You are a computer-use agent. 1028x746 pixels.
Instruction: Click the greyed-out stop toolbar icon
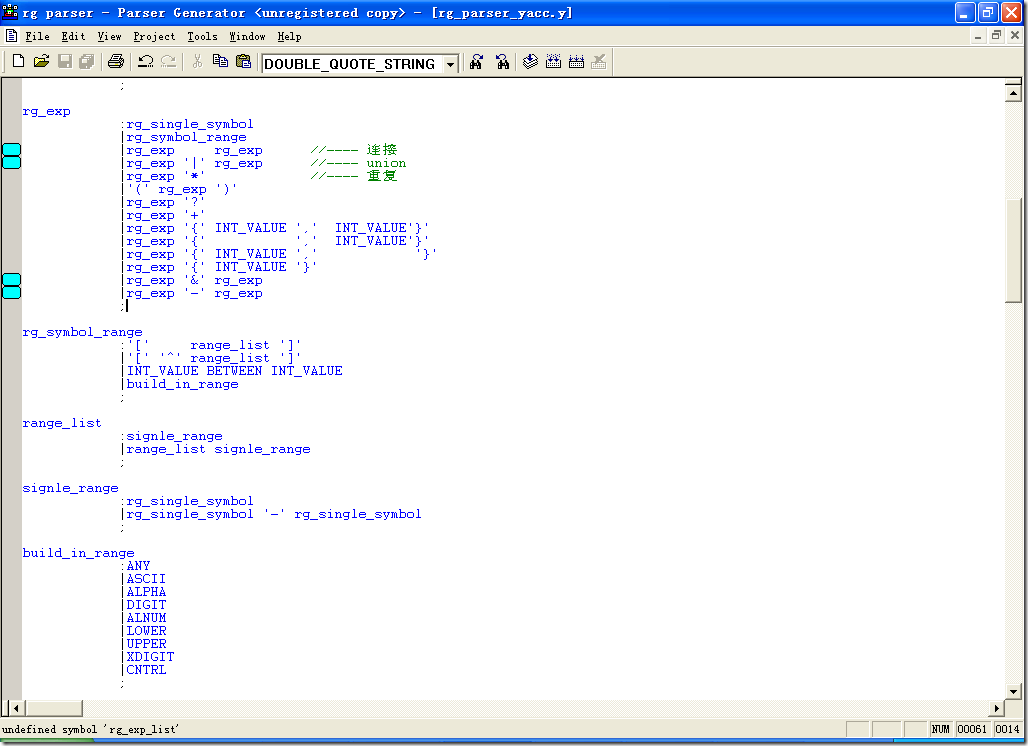[599, 62]
